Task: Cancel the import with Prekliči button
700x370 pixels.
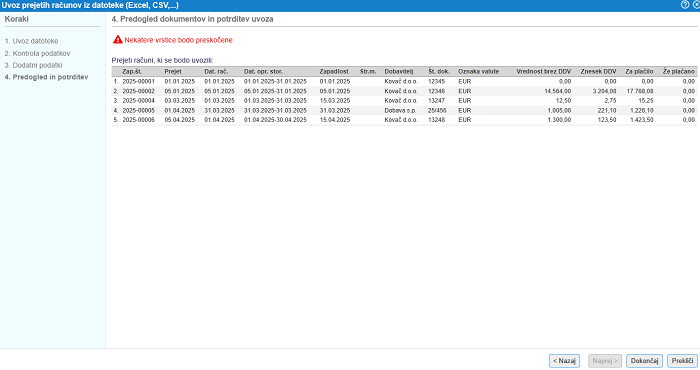Action: [x=682, y=361]
